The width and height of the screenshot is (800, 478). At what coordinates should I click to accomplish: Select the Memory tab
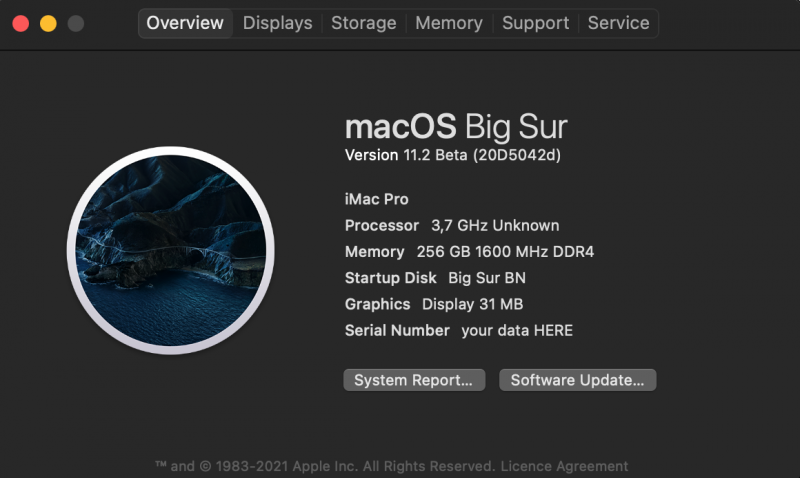(x=449, y=23)
